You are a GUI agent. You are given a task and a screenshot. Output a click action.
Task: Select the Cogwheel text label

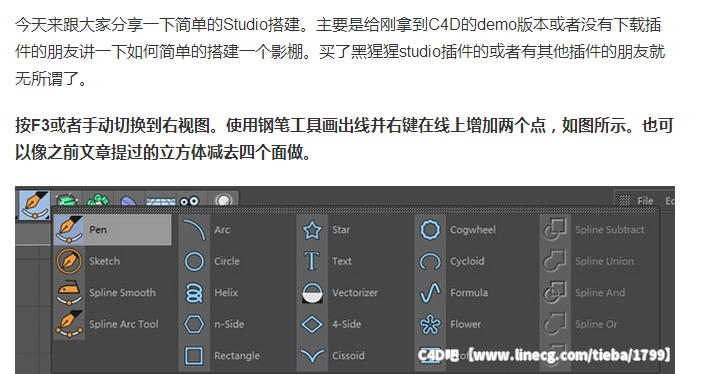(x=473, y=229)
